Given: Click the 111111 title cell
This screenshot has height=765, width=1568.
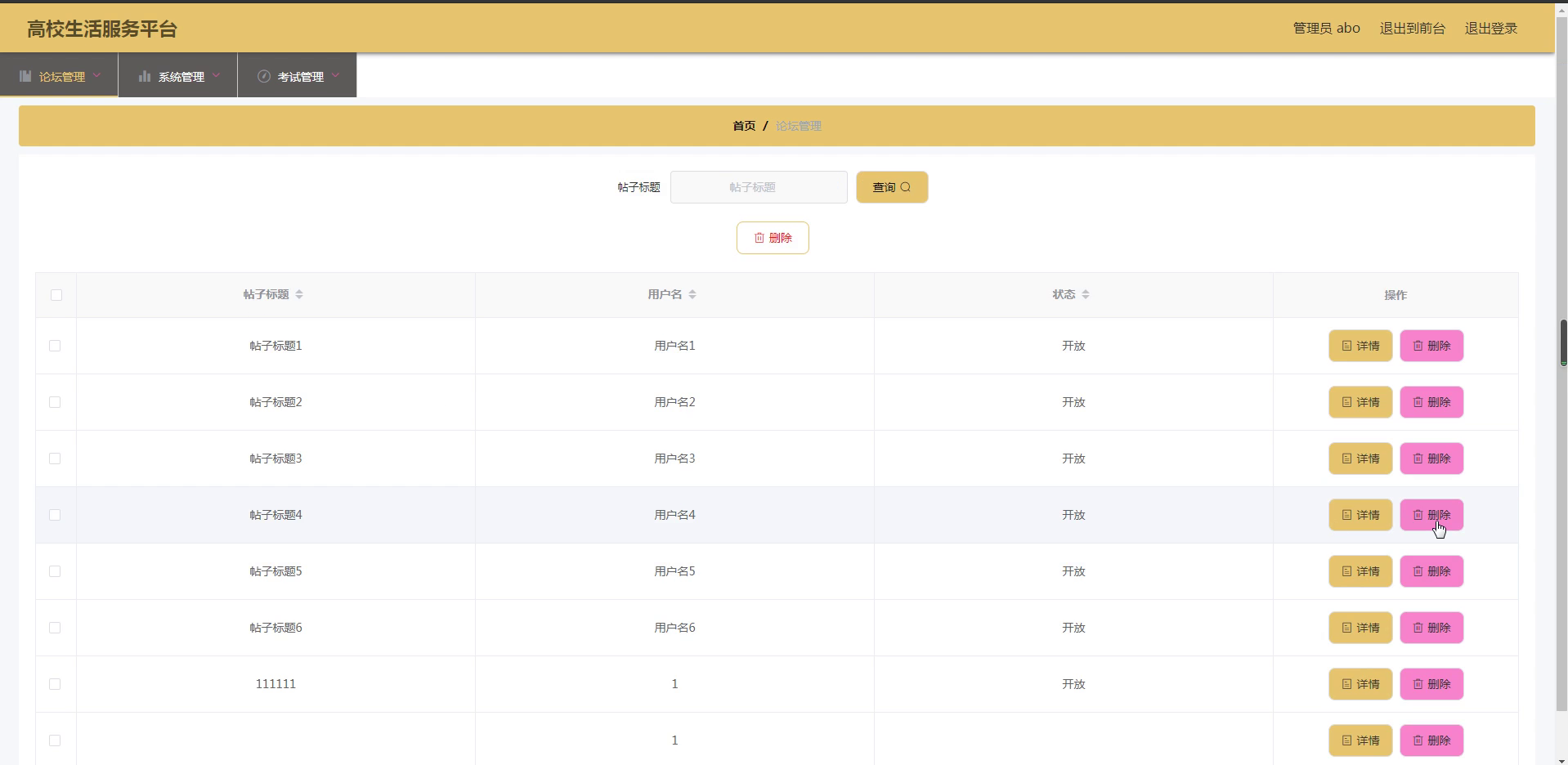Looking at the screenshot, I should click(x=276, y=684).
